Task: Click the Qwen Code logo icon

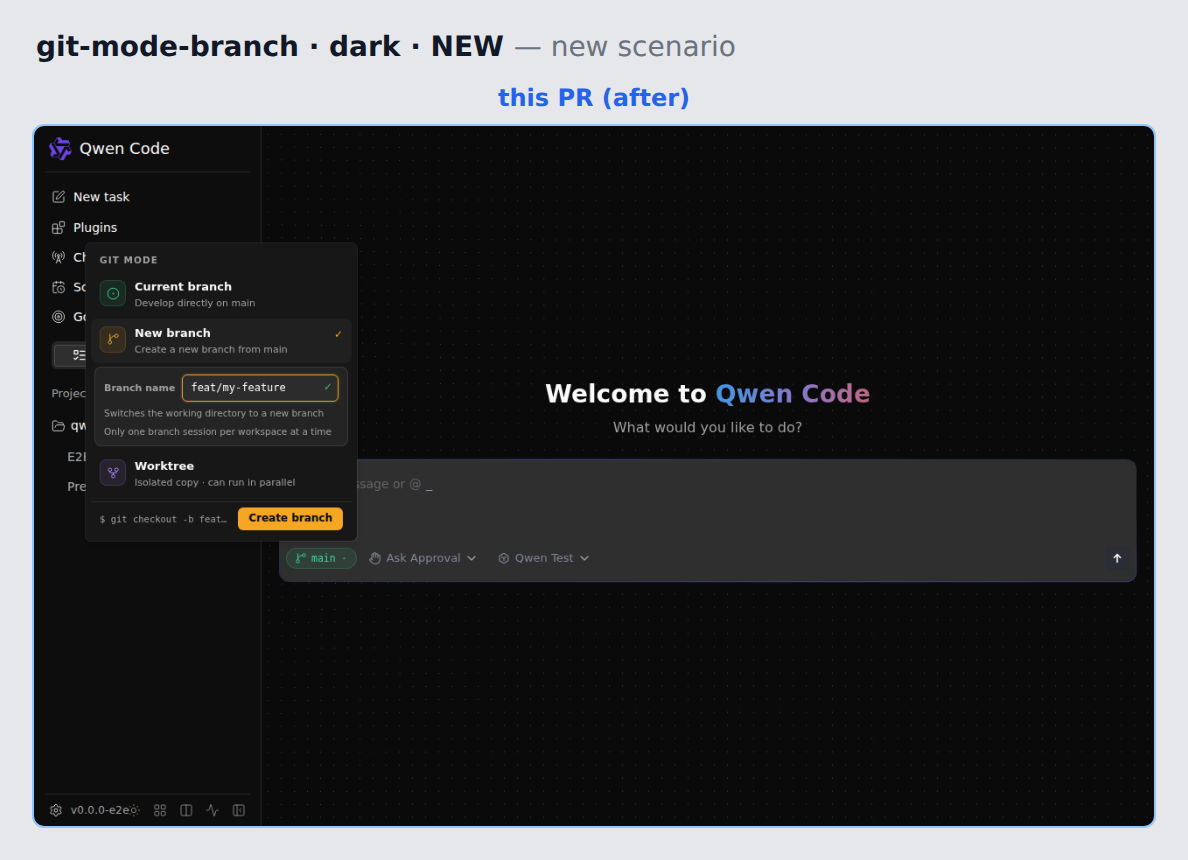Action: [60, 149]
